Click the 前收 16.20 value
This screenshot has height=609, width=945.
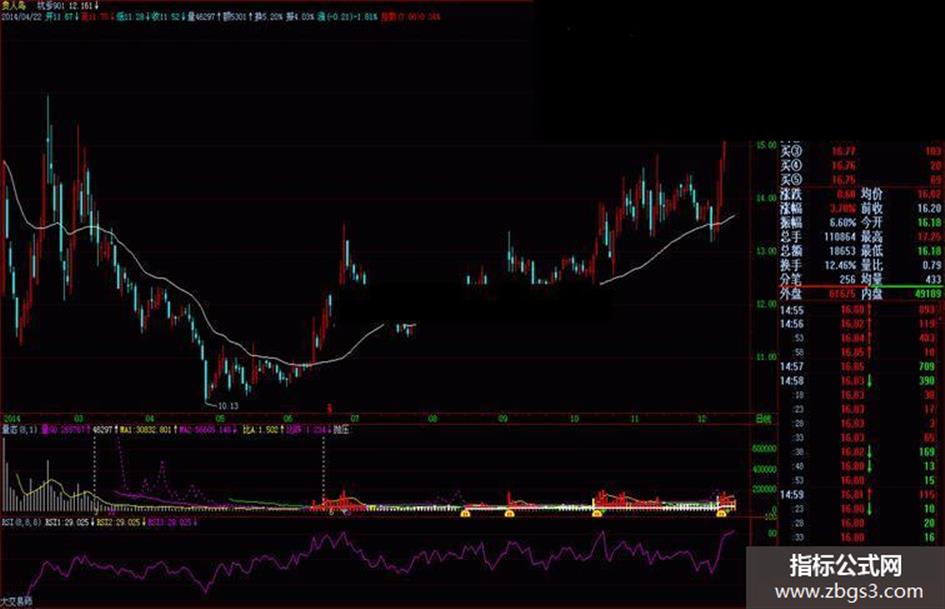click(x=929, y=208)
